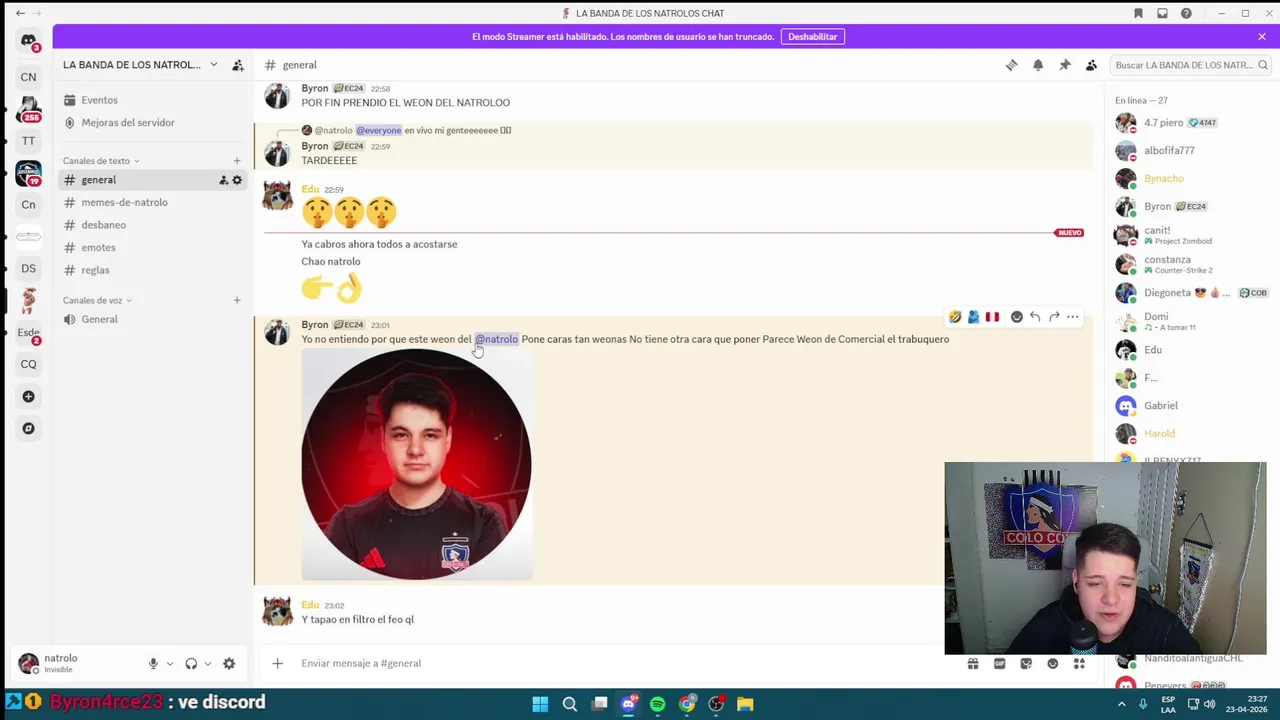Open Discord direct messages home icon
The width and height of the screenshot is (1280, 720).
point(28,41)
